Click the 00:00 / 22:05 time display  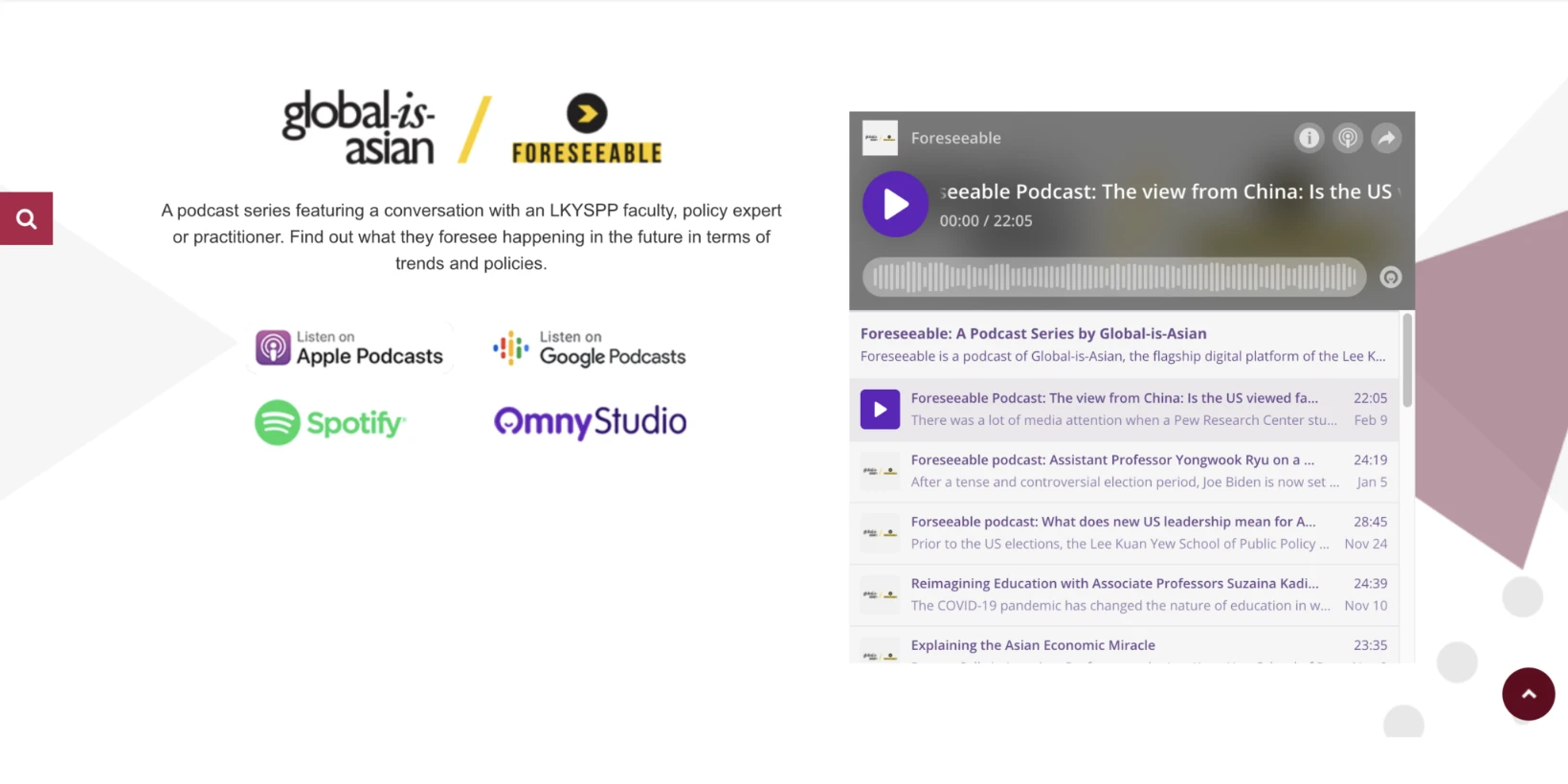[x=986, y=221]
